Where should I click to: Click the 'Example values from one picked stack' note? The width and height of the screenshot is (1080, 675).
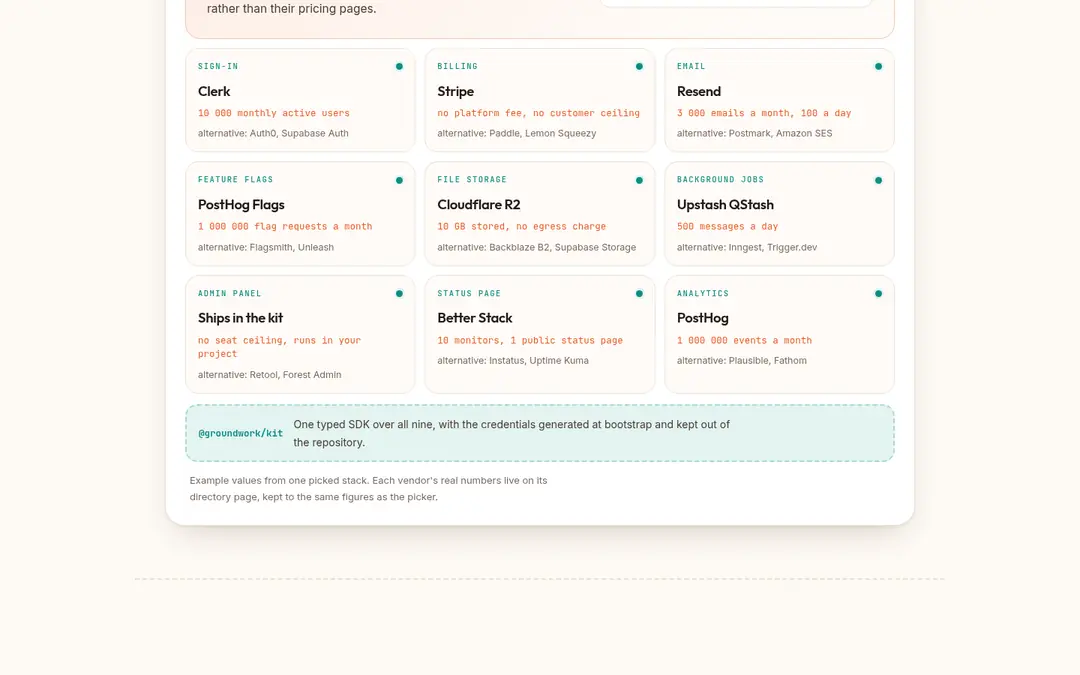tap(368, 488)
